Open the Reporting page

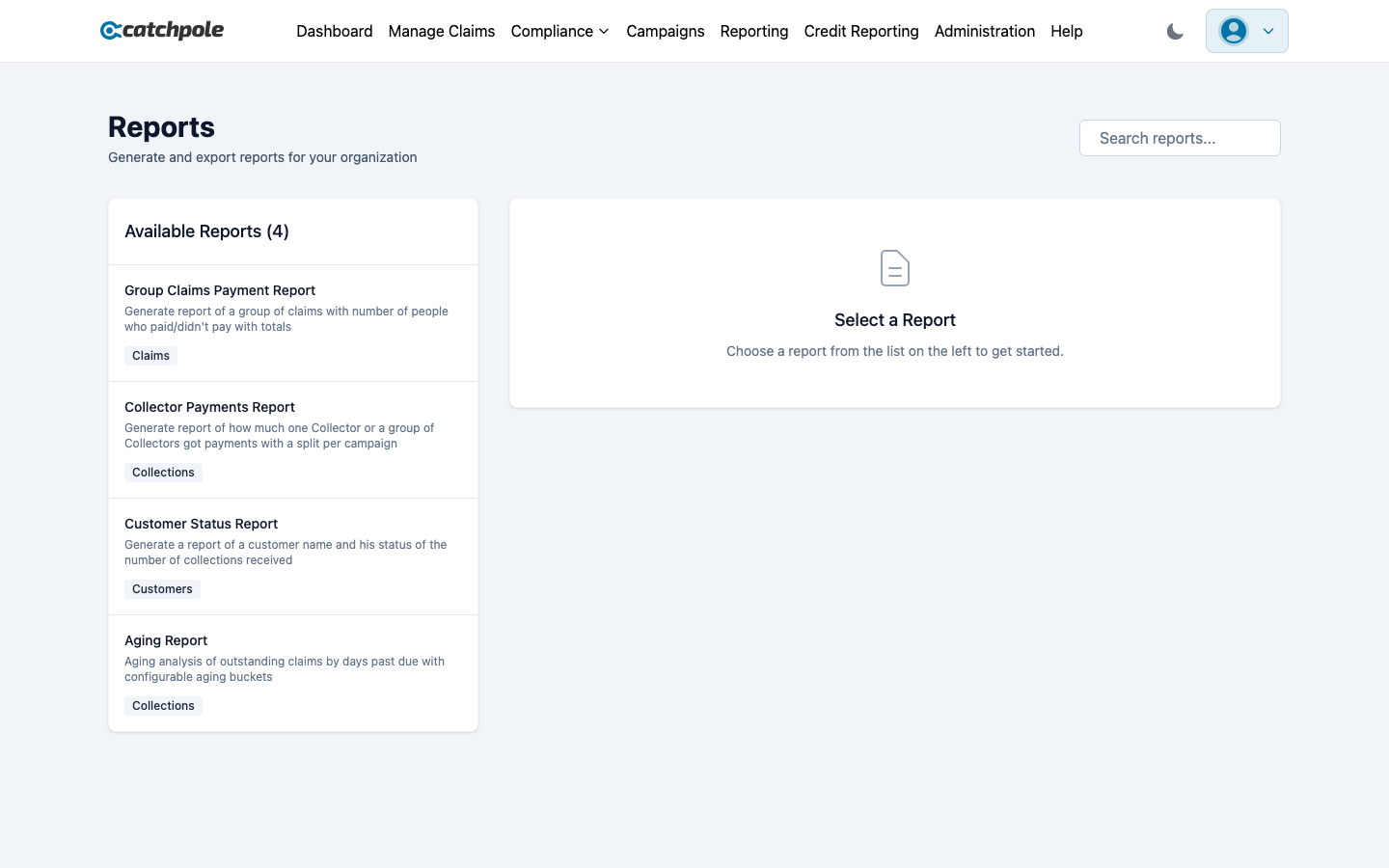754,31
